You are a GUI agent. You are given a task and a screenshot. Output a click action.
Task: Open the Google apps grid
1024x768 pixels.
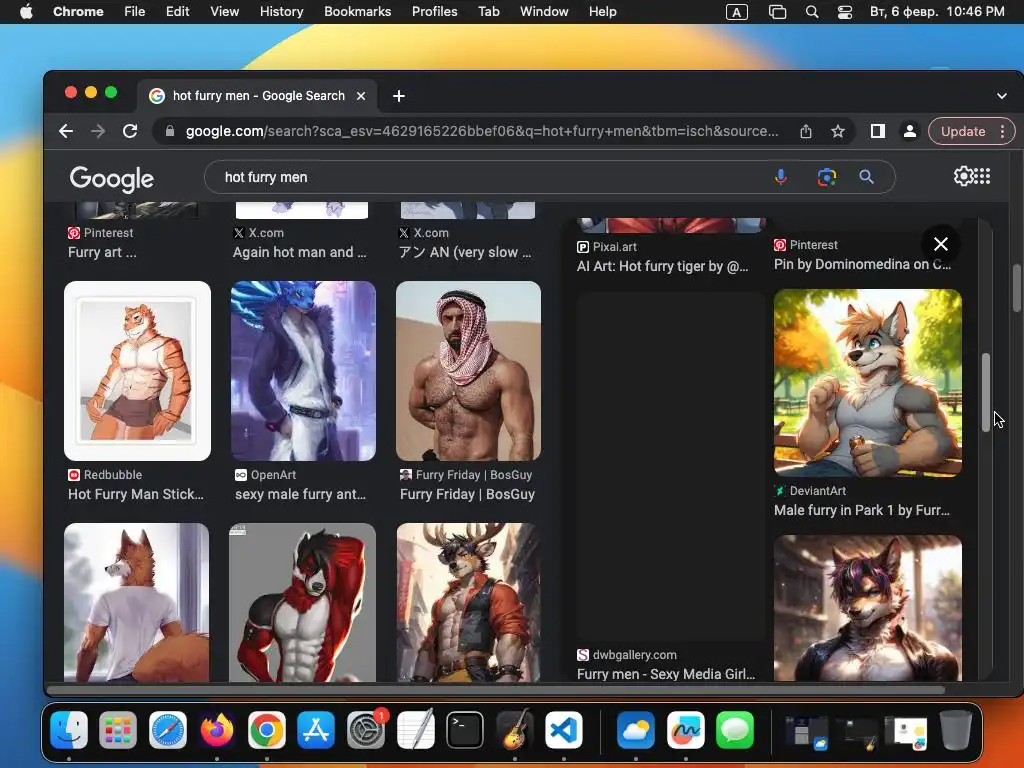point(982,176)
